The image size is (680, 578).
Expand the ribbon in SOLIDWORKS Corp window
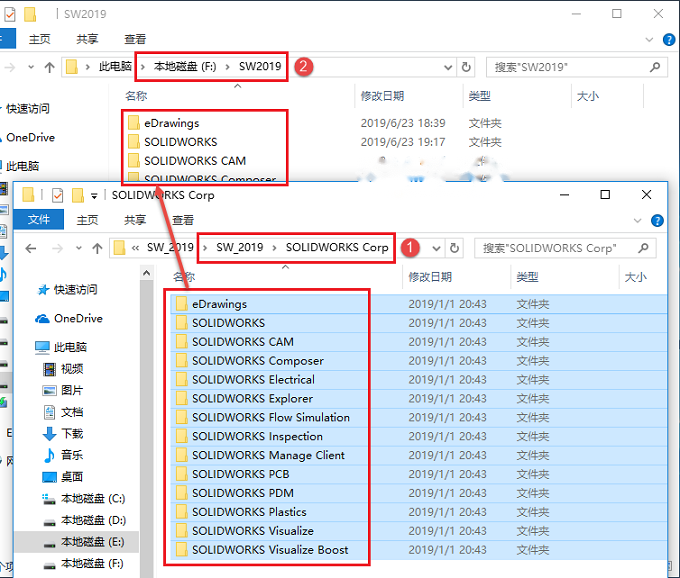(638, 221)
